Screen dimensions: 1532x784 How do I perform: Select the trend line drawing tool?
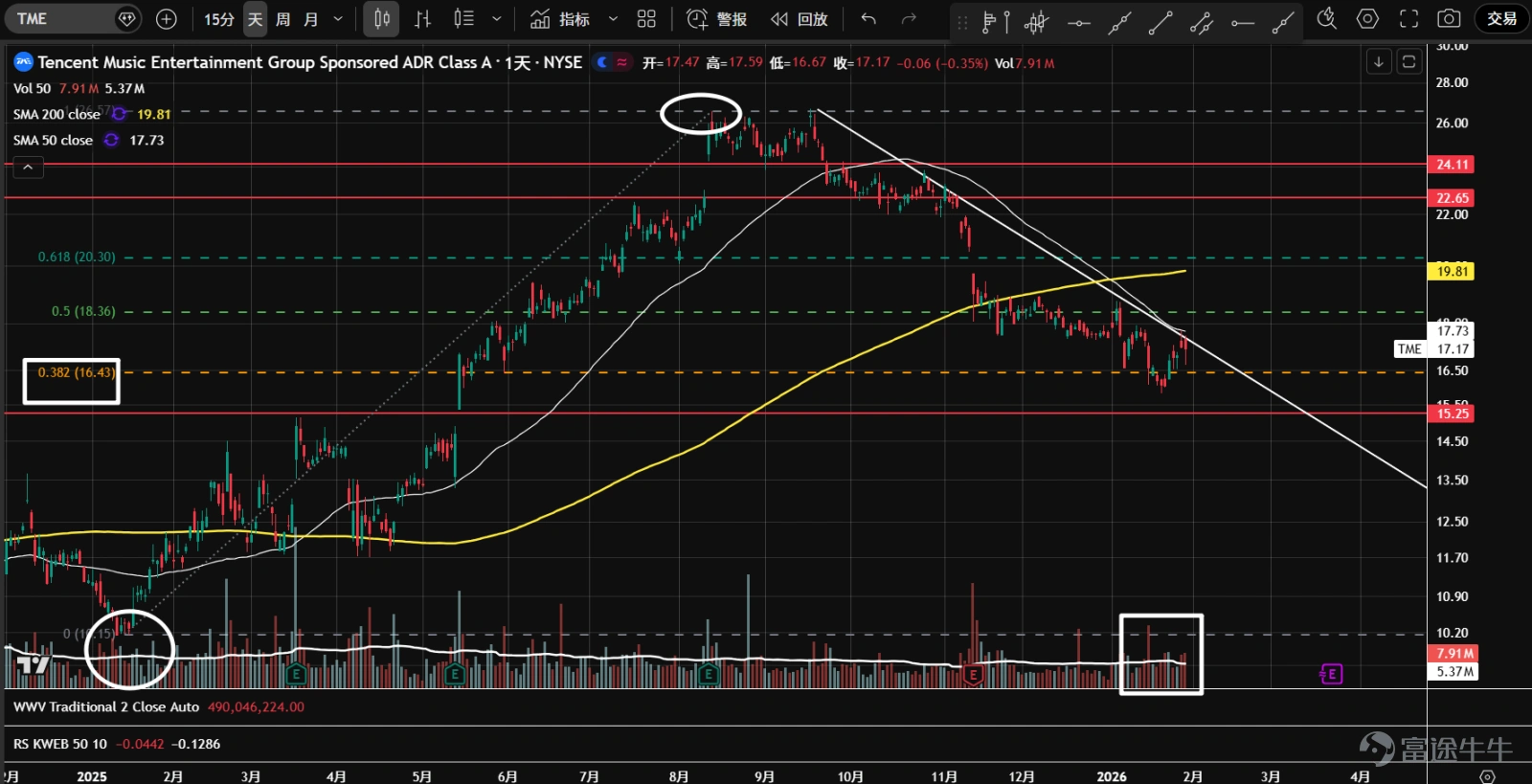(1160, 21)
